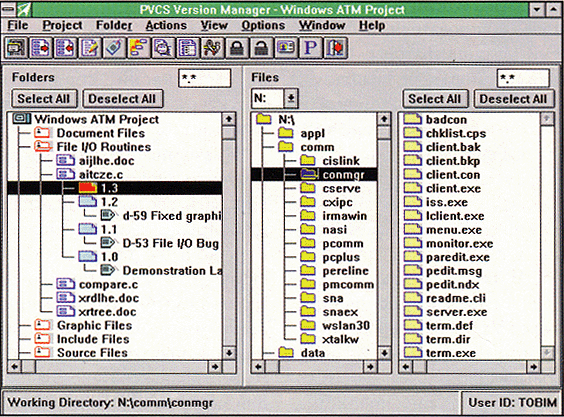Click the Folders filter field showing *.*
The width and height of the screenshot is (564, 417).
click(x=204, y=78)
